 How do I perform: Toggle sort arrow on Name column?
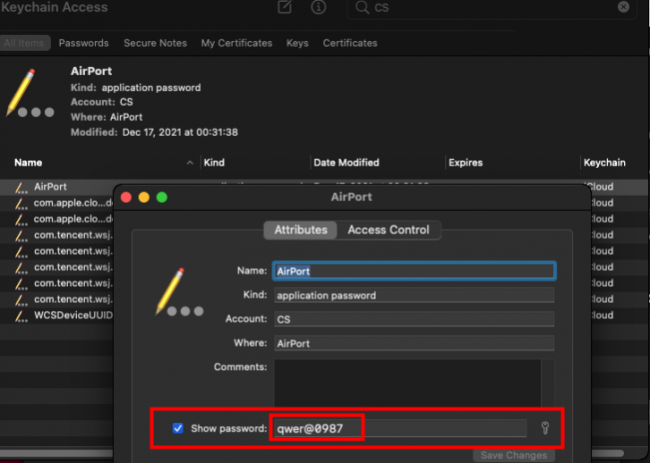190,163
